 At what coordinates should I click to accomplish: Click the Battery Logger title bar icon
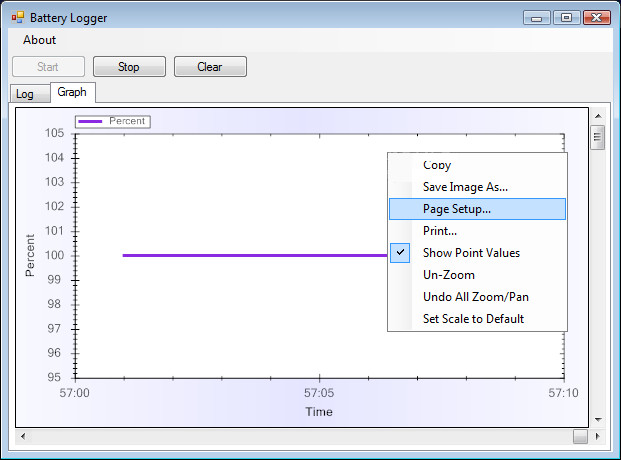[x=18, y=17]
